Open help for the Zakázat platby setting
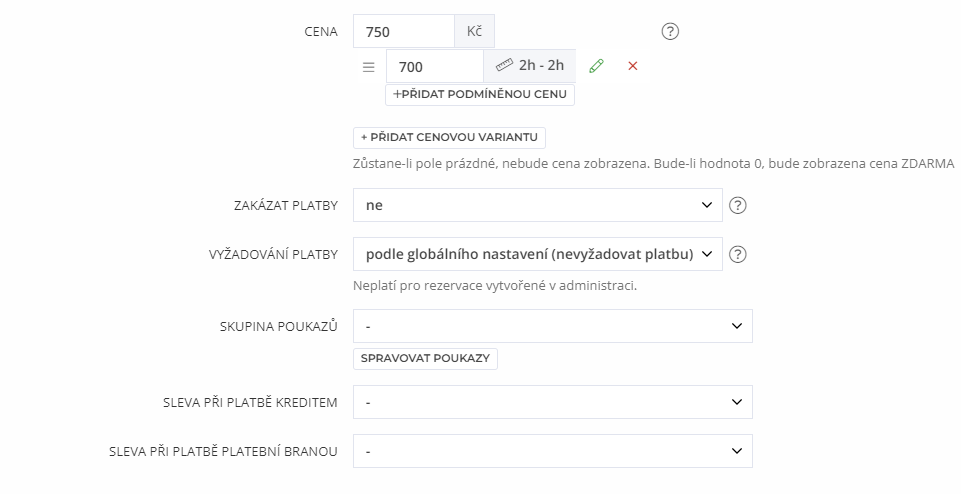961x494 pixels. coord(739,206)
